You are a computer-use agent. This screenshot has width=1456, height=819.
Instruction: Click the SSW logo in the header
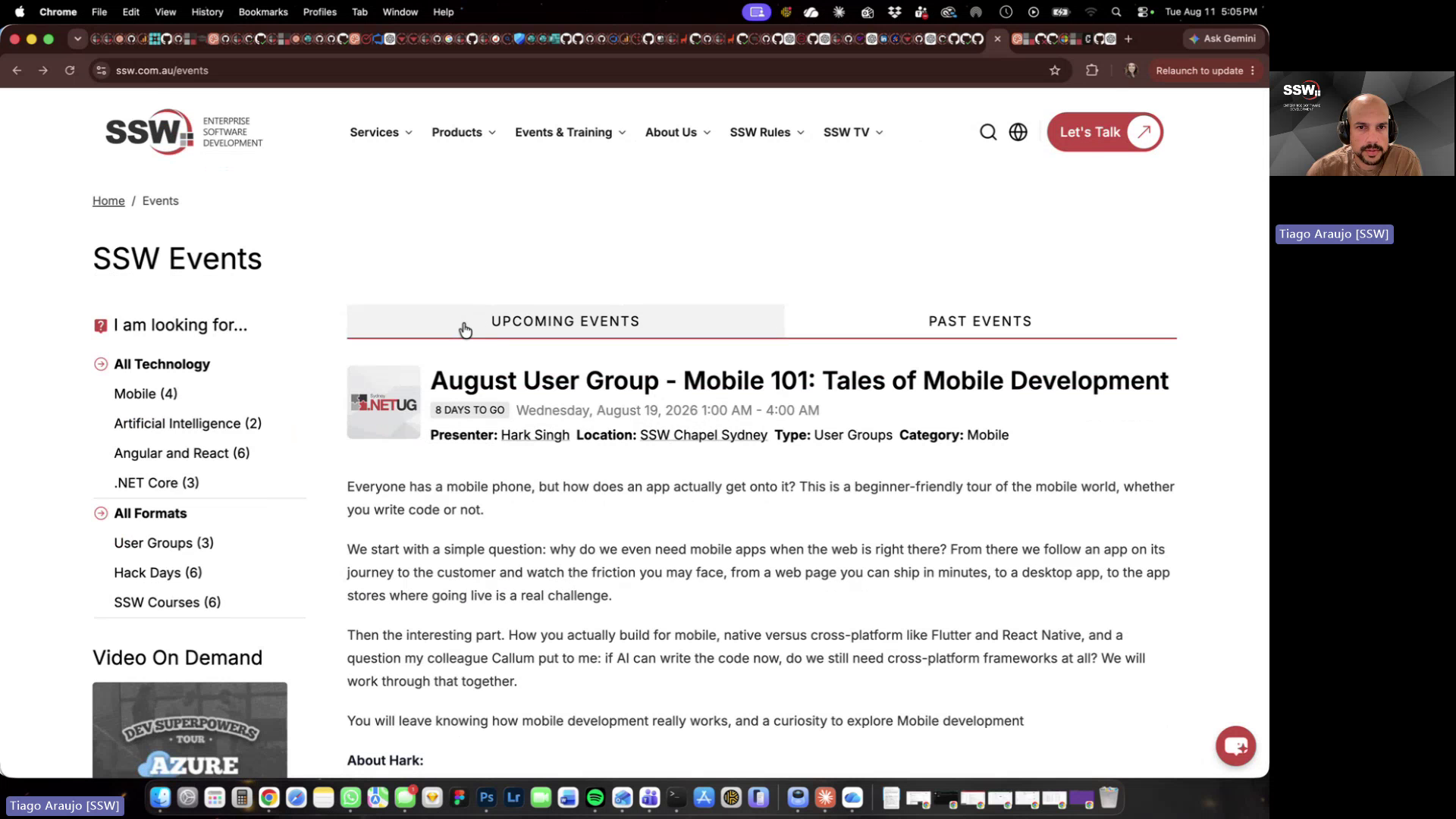[184, 132]
